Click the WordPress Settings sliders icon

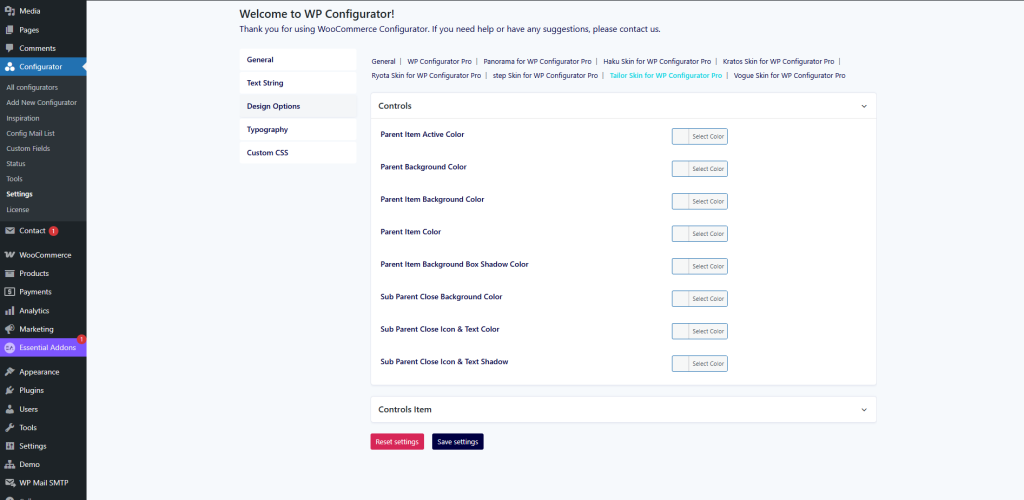(10, 446)
